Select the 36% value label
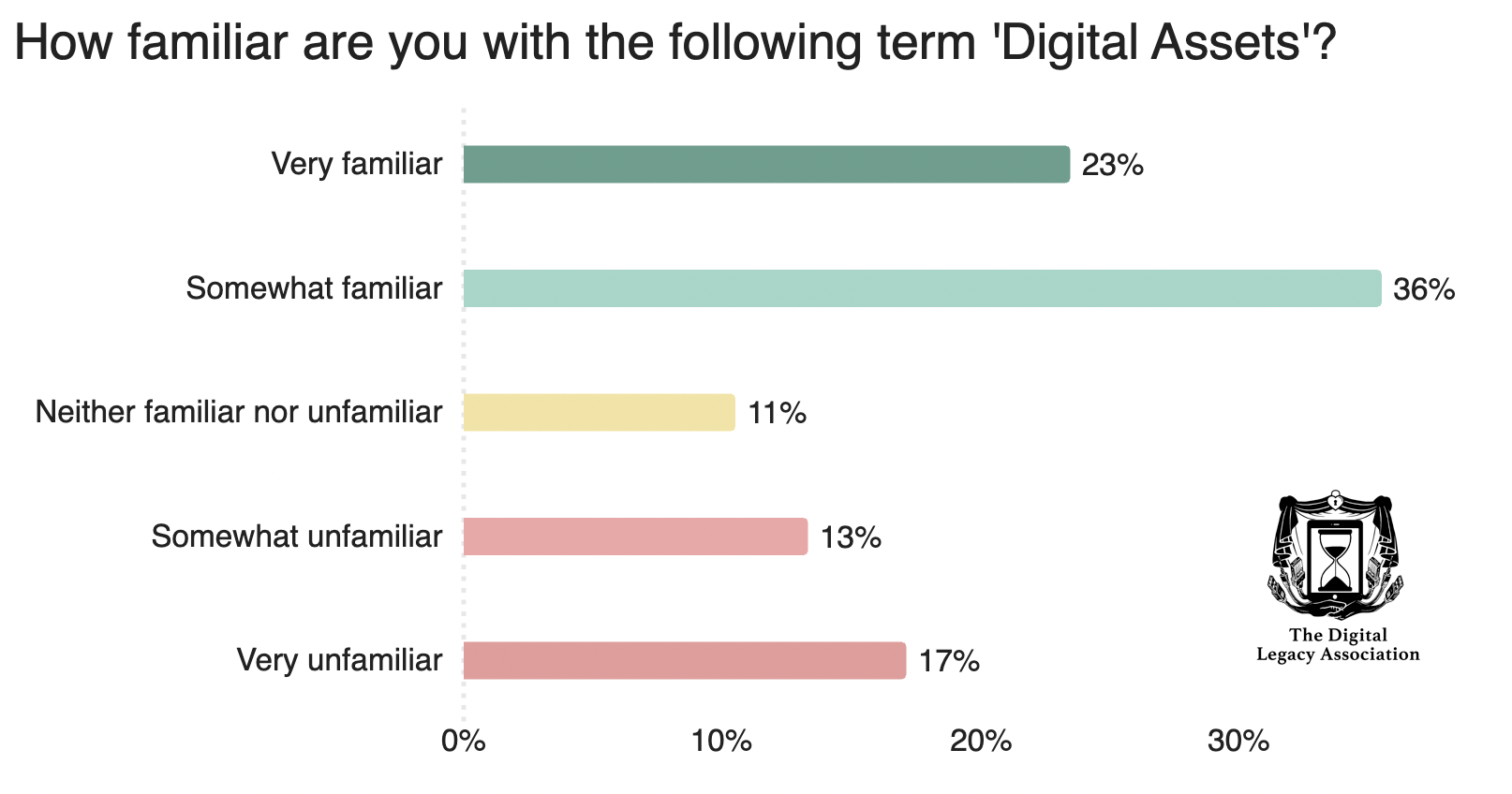Screen dimensions: 1512x794 [x=1424, y=290]
